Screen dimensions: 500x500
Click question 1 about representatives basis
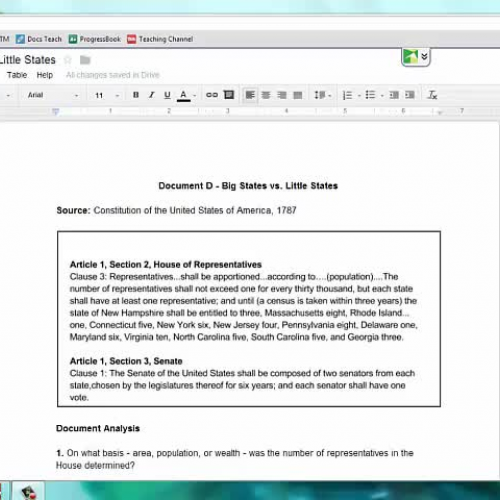[235, 459]
